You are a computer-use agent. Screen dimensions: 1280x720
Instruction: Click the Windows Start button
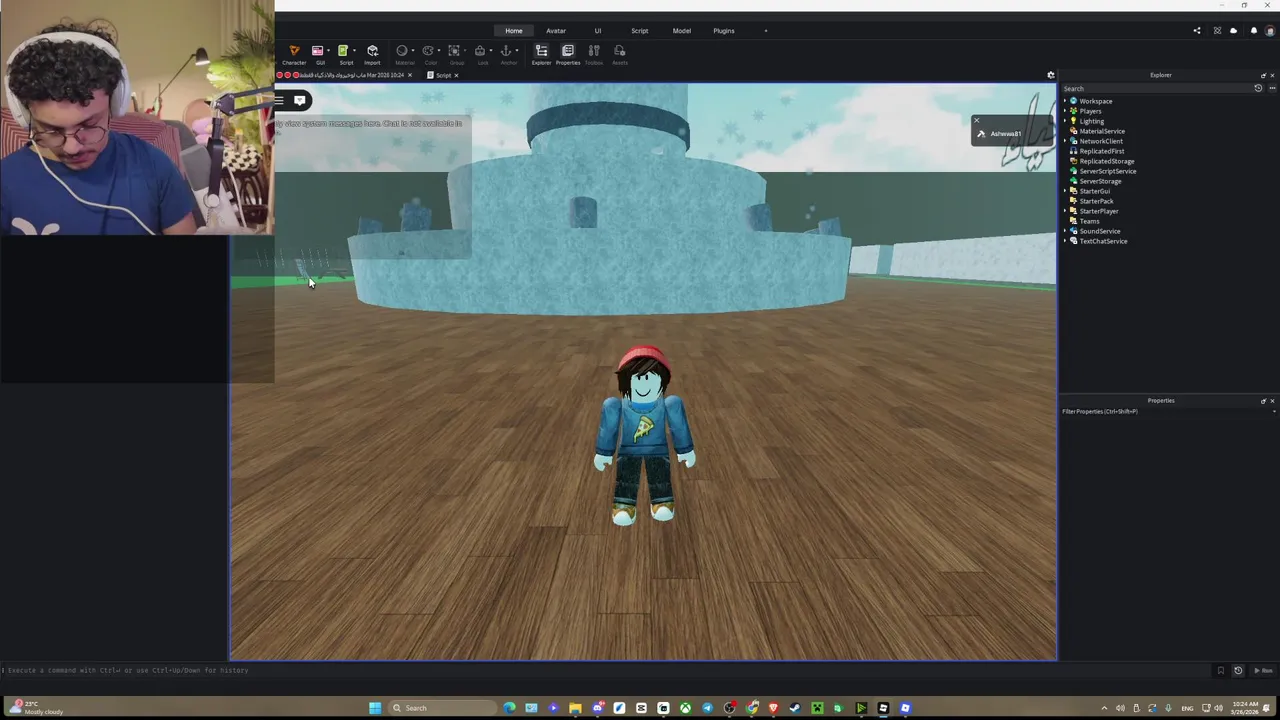(x=375, y=708)
